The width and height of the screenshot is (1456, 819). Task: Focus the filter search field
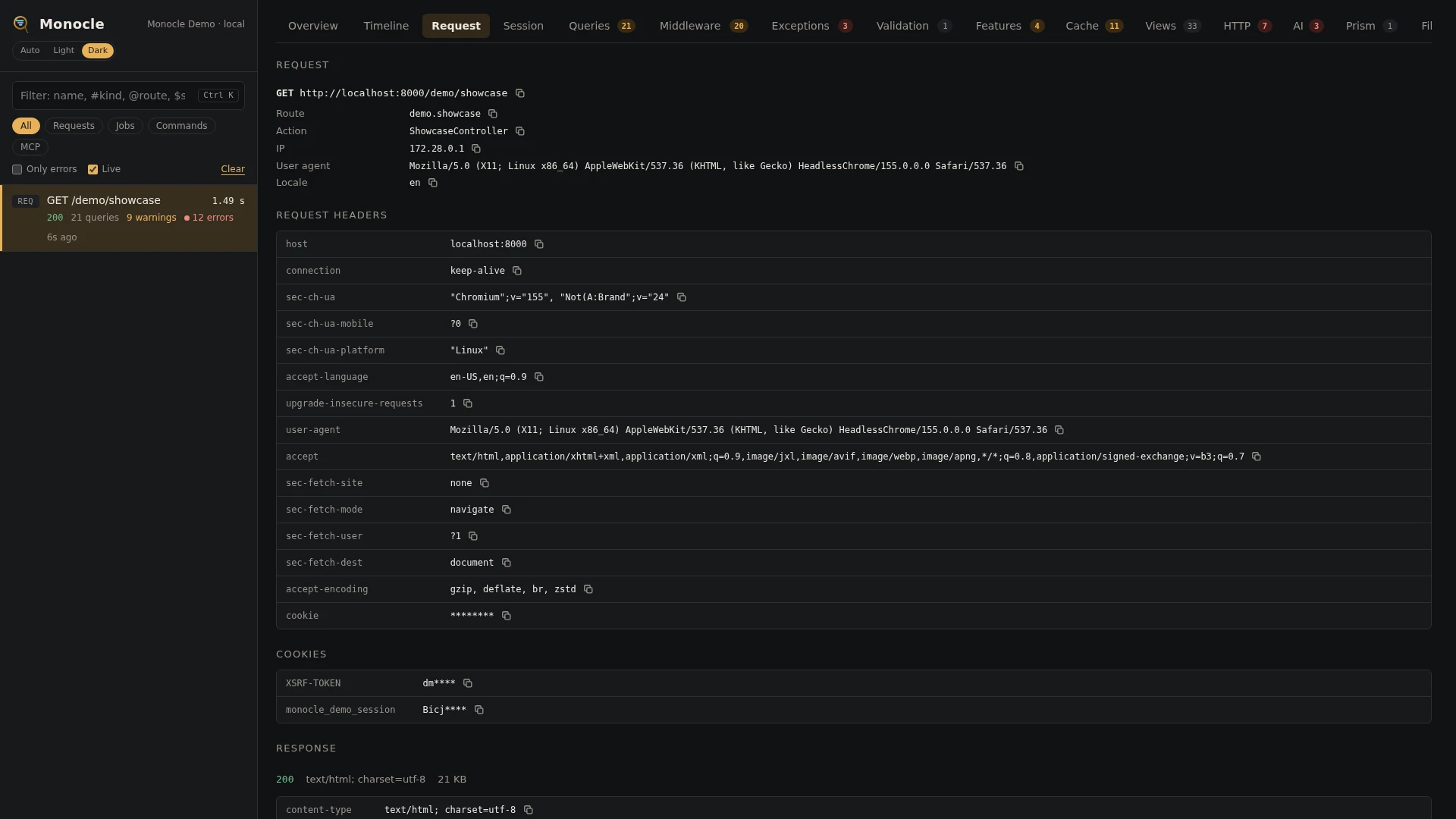pos(128,96)
